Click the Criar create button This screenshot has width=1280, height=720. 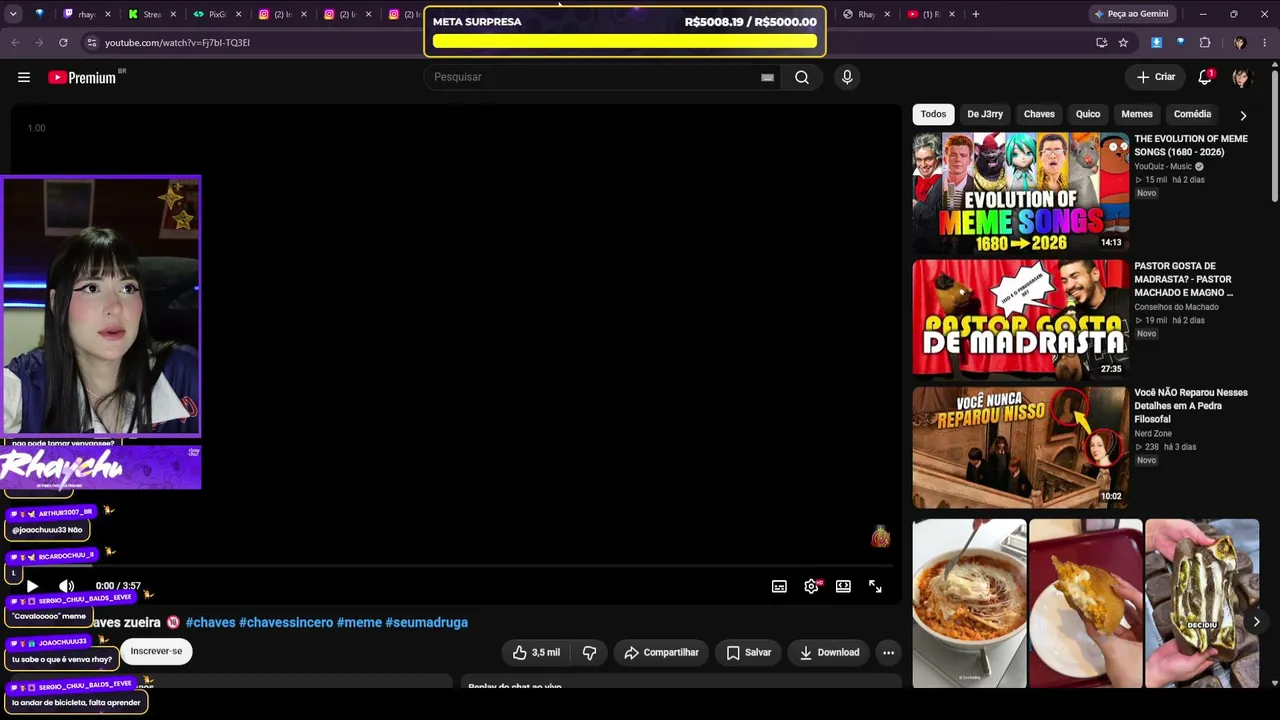1156,77
